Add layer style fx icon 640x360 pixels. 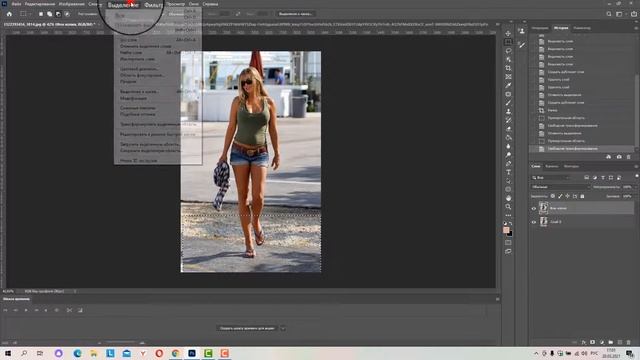point(584,342)
